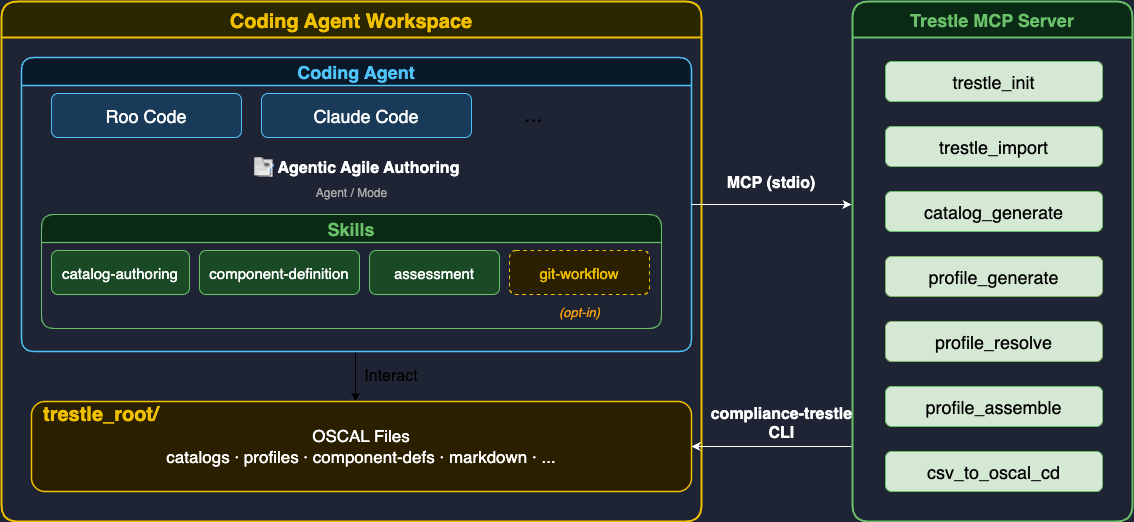Click the trestle_import tool box
Screen dimensions: 1134x522
[993, 147]
